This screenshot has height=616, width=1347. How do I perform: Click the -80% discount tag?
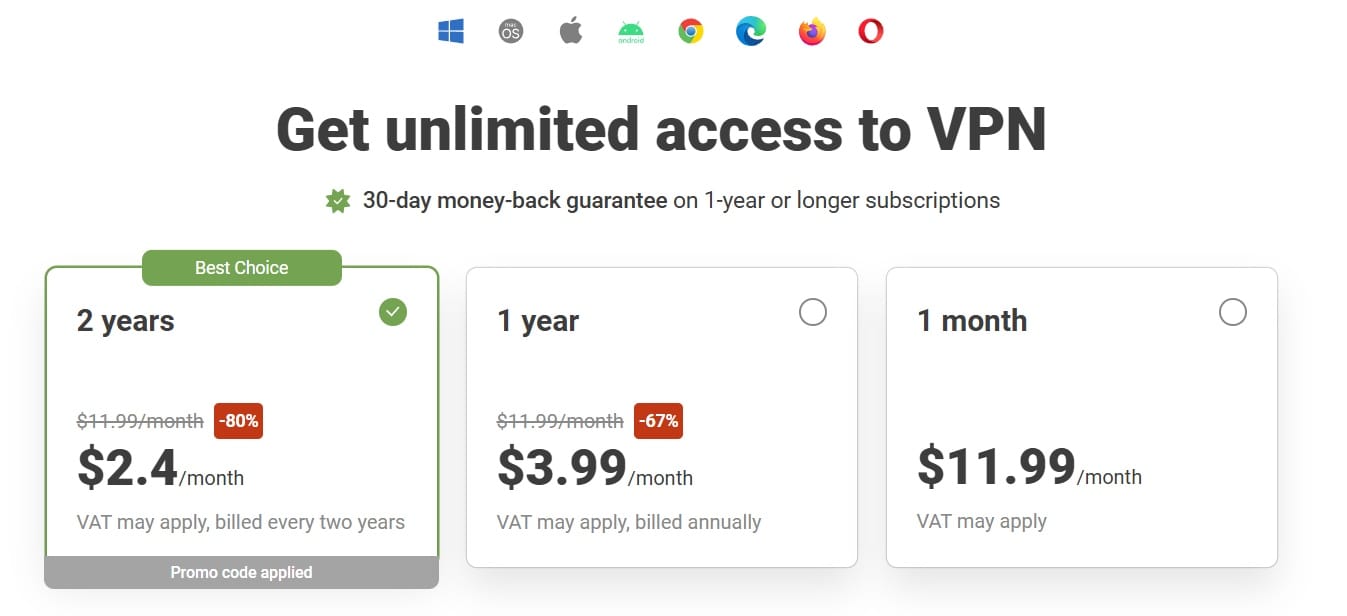237,421
